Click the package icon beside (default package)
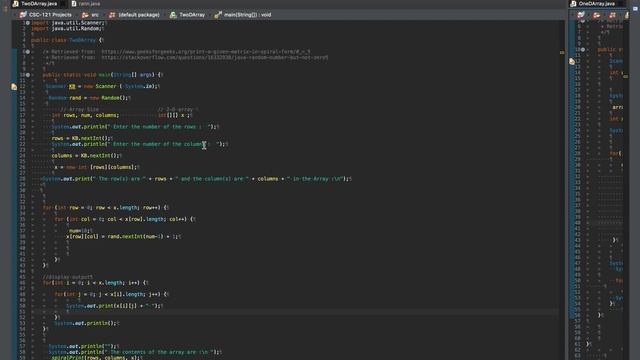The width and height of the screenshot is (640, 360). [112, 15]
